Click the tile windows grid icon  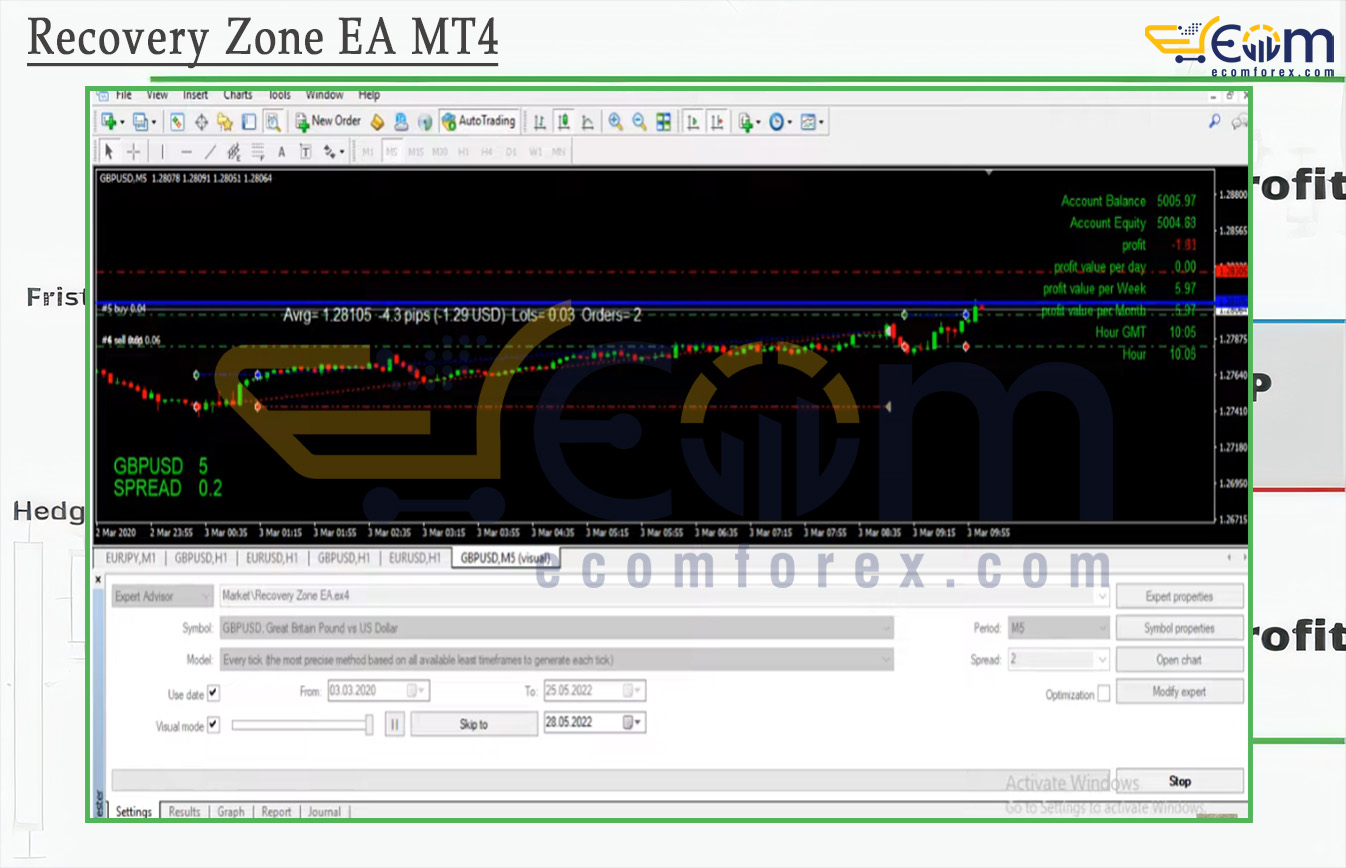pyautogui.click(x=664, y=121)
